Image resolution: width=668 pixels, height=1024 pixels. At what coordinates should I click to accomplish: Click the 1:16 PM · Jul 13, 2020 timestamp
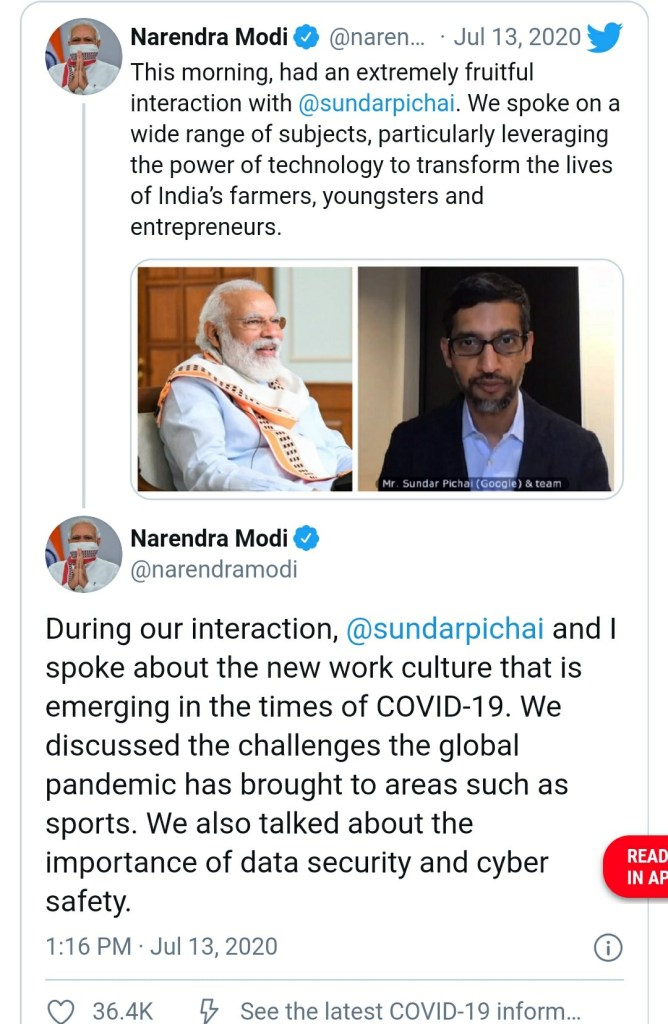pyautogui.click(x=161, y=946)
